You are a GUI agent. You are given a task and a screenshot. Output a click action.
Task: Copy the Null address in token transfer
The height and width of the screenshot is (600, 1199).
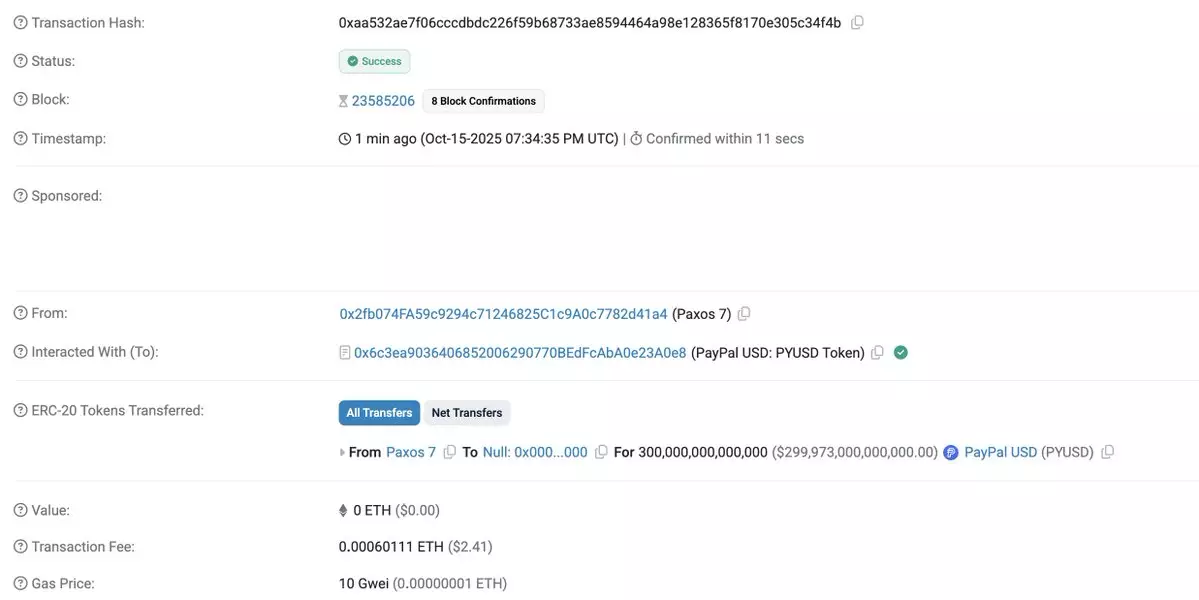coord(601,452)
